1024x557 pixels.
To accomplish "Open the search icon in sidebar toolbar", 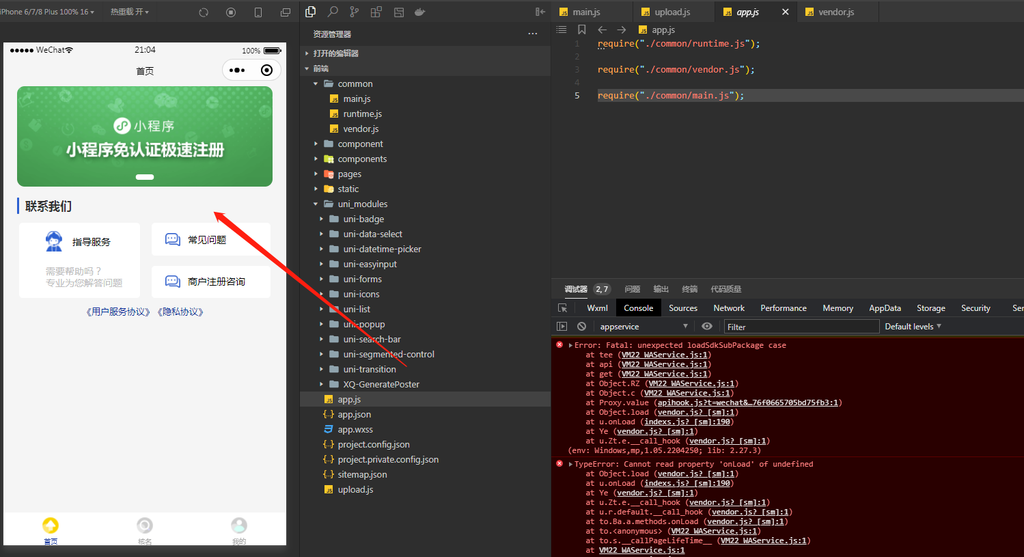I will coord(332,12).
